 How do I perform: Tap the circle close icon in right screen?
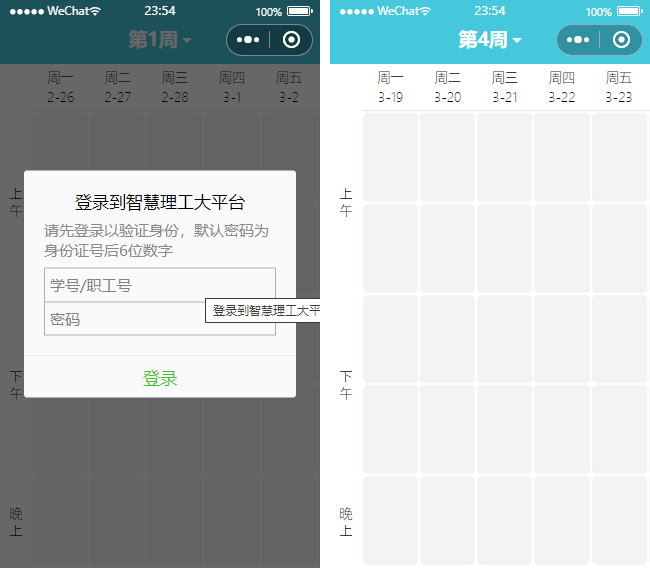(x=621, y=40)
